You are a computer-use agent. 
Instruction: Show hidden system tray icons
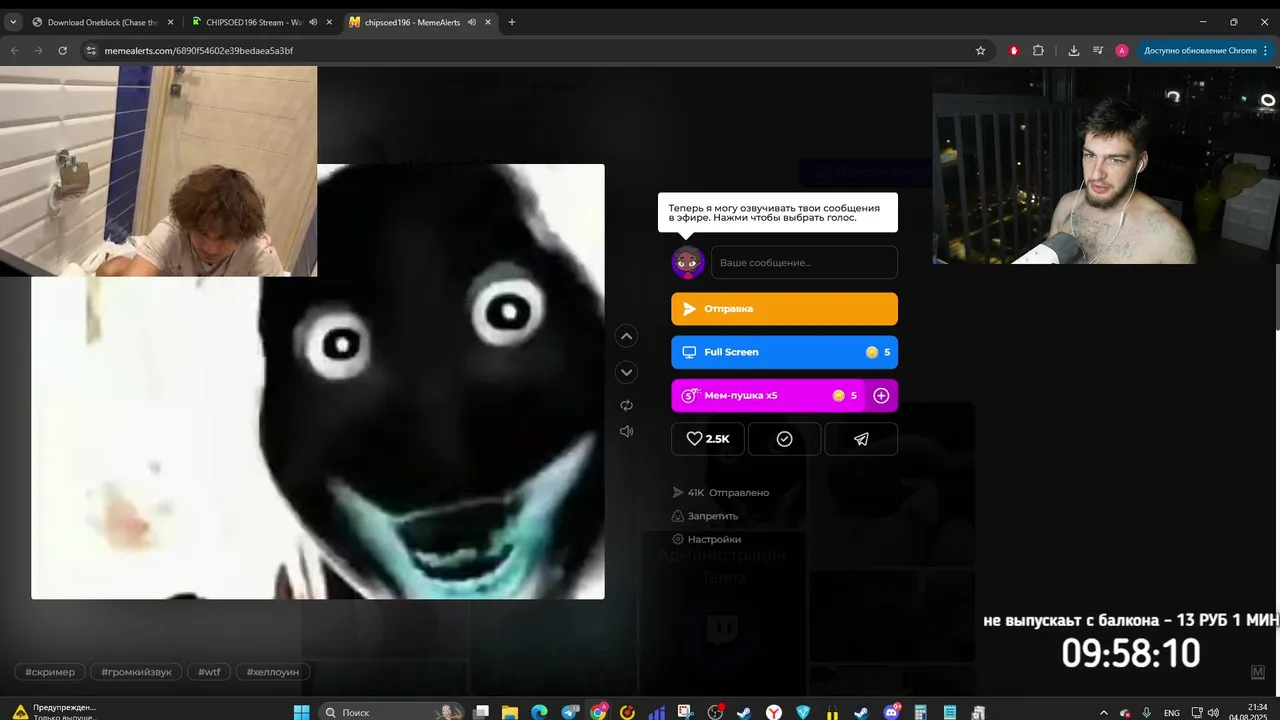pyautogui.click(x=1105, y=712)
